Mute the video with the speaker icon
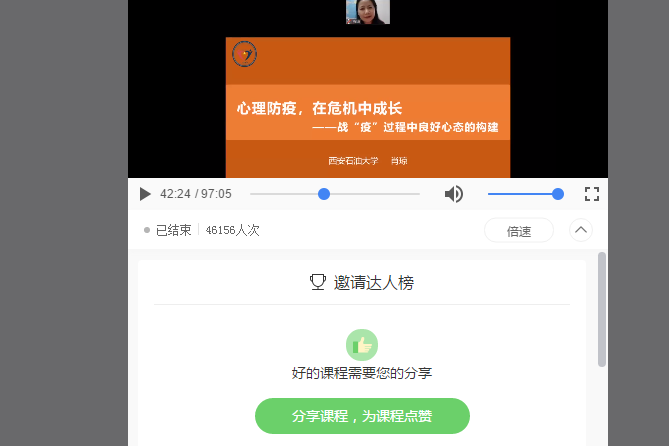The height and width of the screenshot is (446, 669). point(453,194)
